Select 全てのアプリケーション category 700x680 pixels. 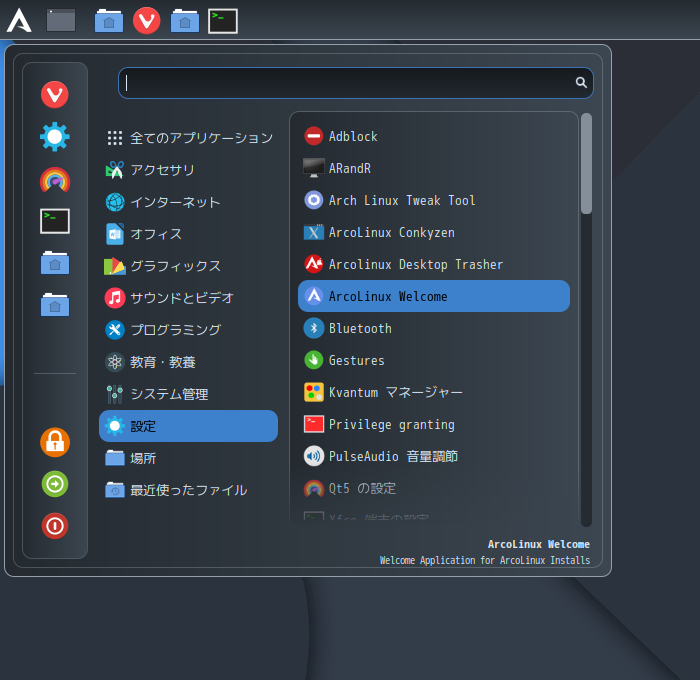pyautogui.click(x=188, y=138)
